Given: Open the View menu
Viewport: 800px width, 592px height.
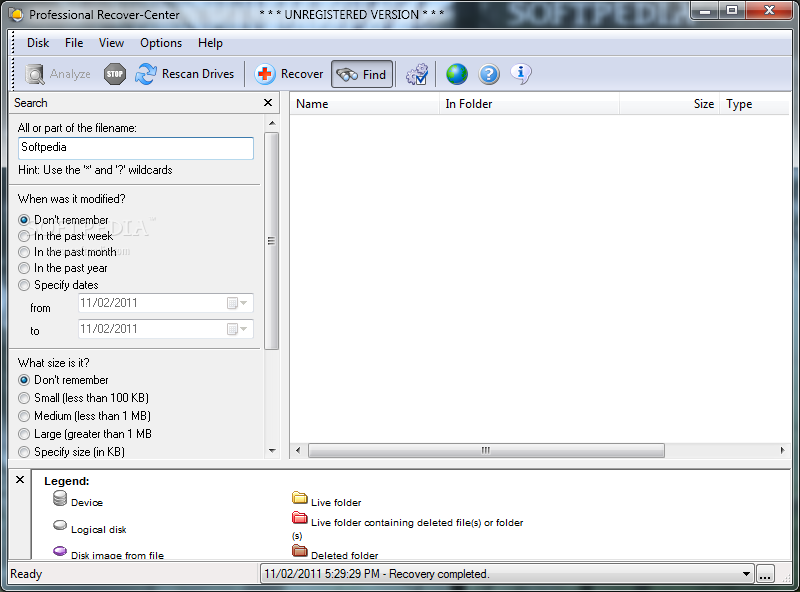Looking at the screenshot, I should click(111, 43).
